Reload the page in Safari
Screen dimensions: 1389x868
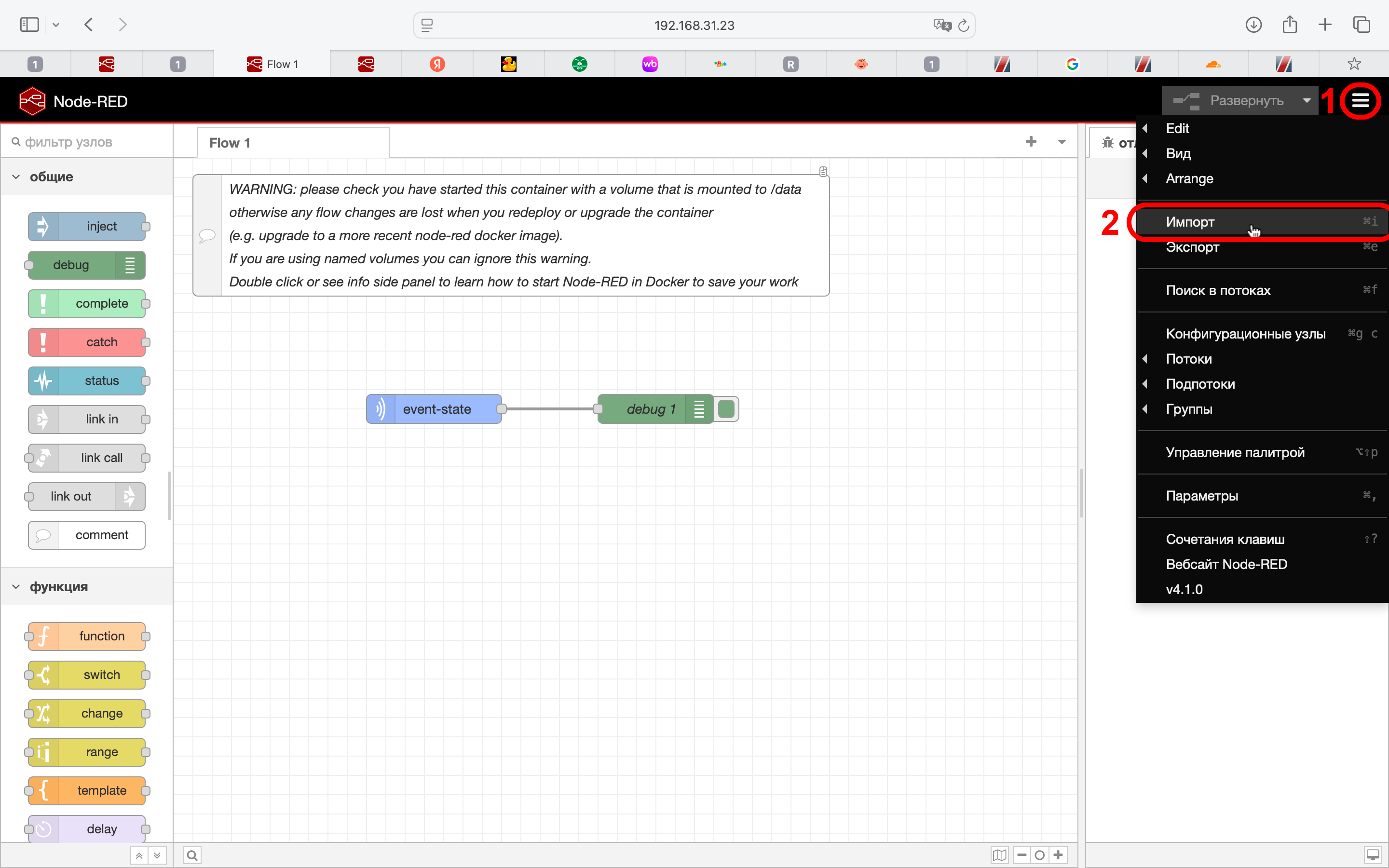(x=964, y=25)
